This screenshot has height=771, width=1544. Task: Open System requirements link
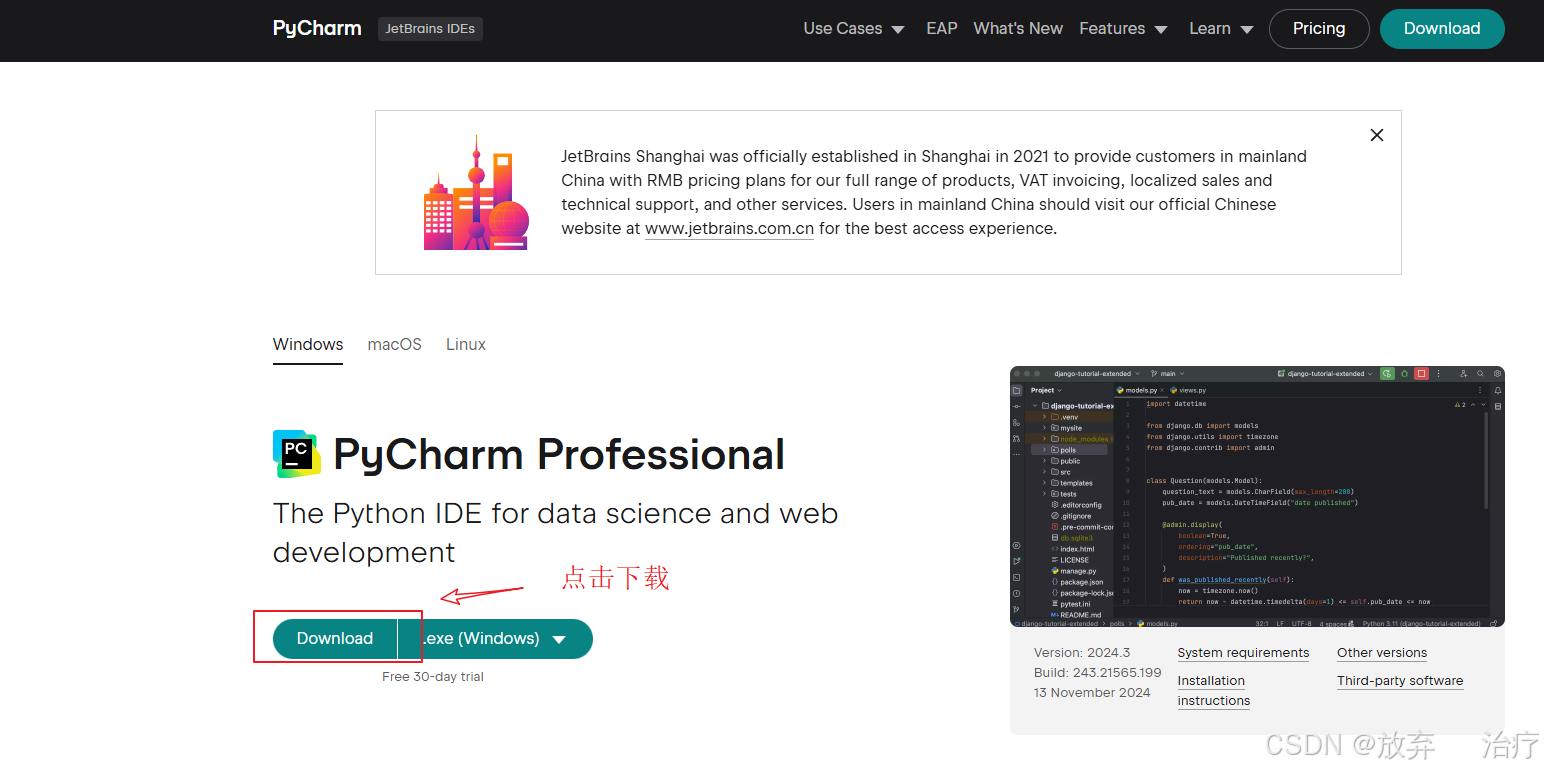(x=1243, y=653)
